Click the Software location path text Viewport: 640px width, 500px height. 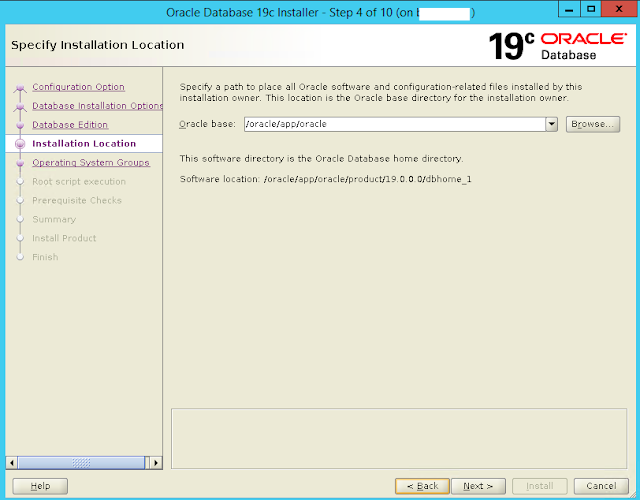click(367, 179)
